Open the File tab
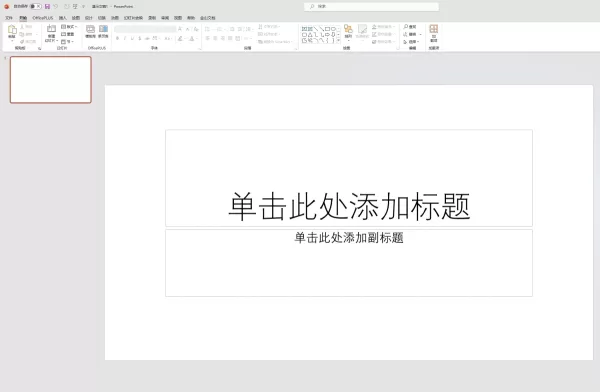 pos(9,18)
